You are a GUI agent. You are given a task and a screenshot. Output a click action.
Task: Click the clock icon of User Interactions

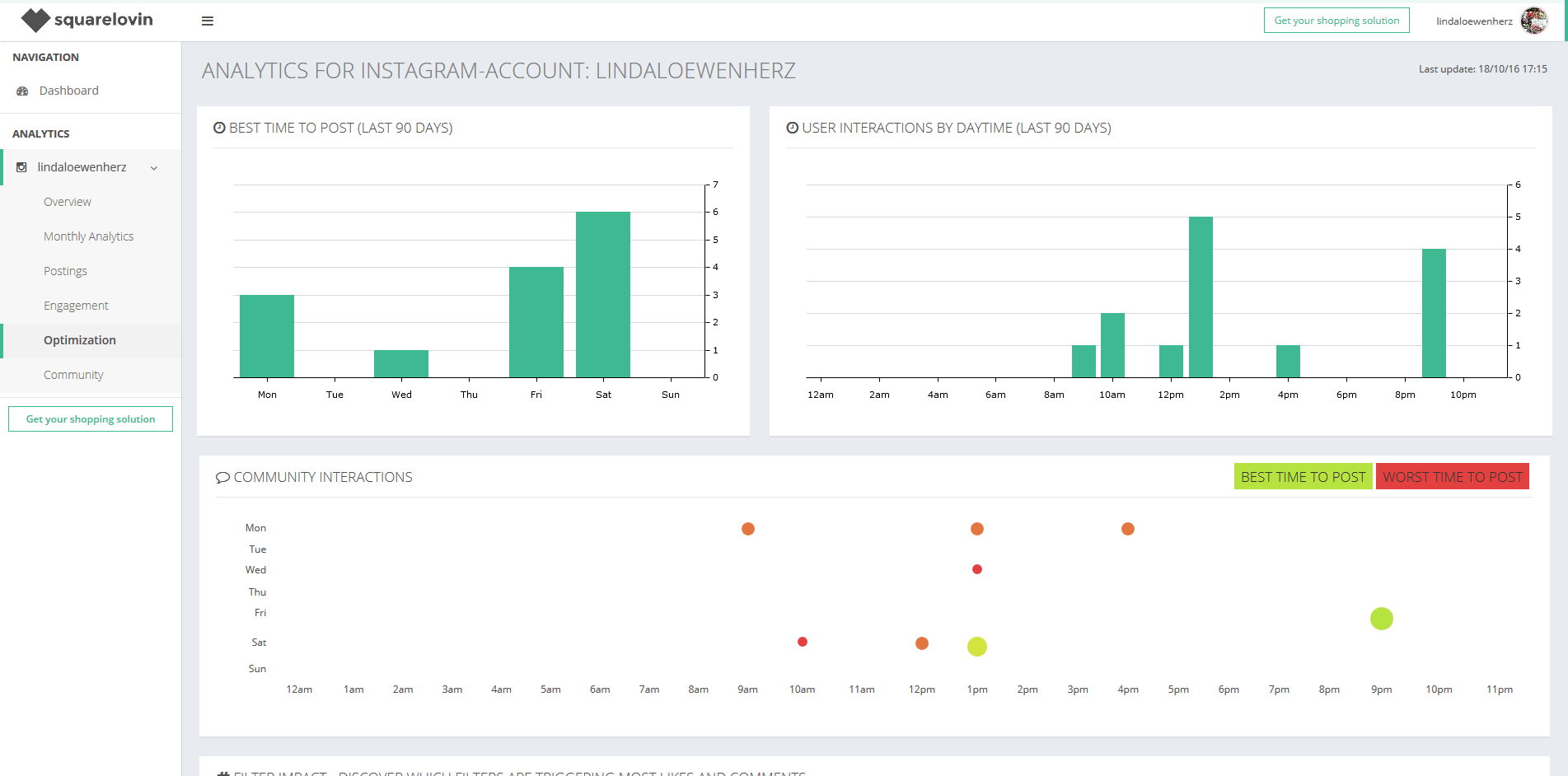click(792, 128)
